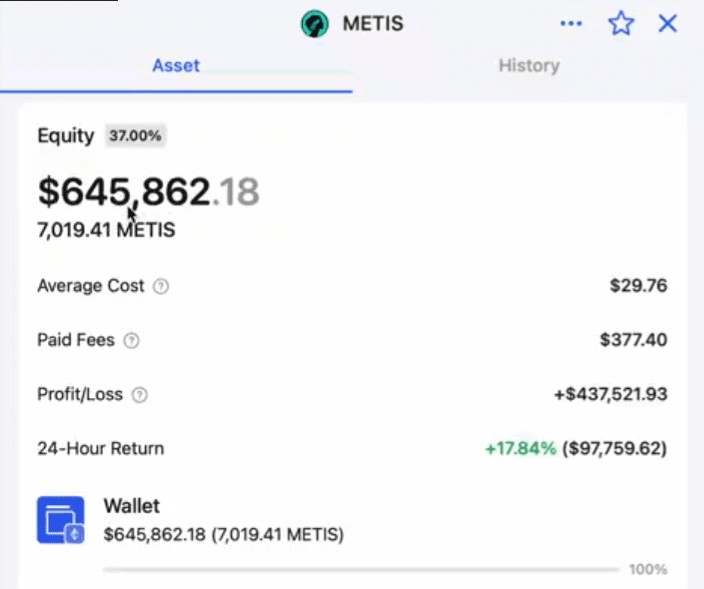
Task: Click the $645,862.18 equity value
Action: tap(148, 191)
